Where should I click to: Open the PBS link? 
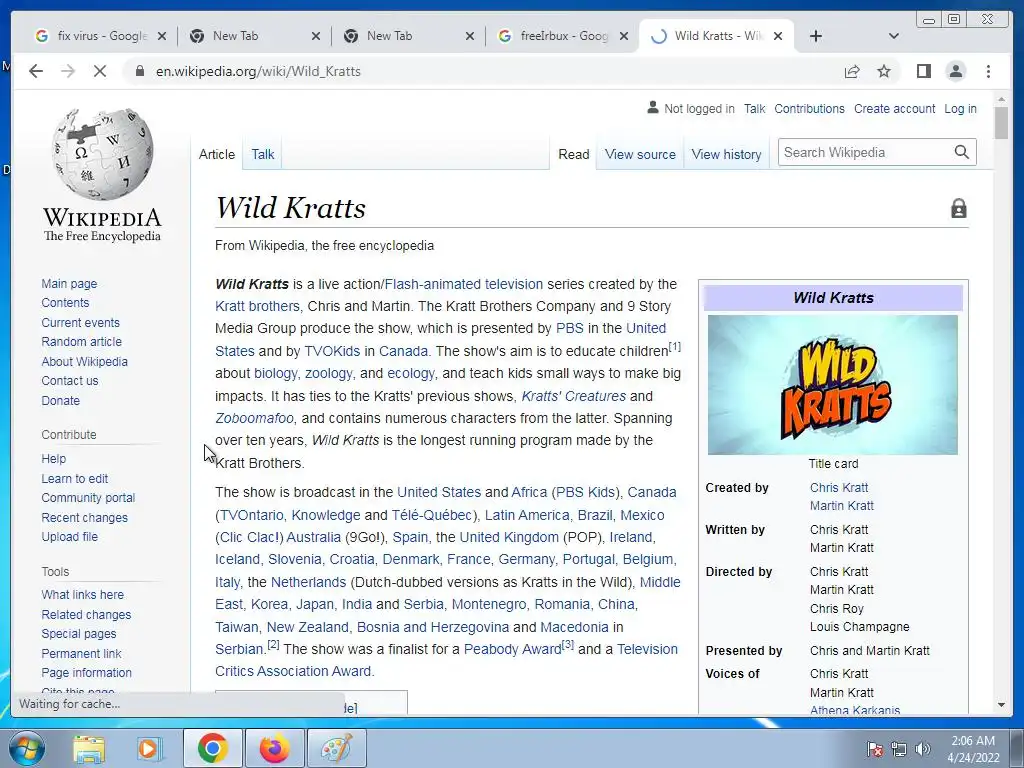[569, 328]
